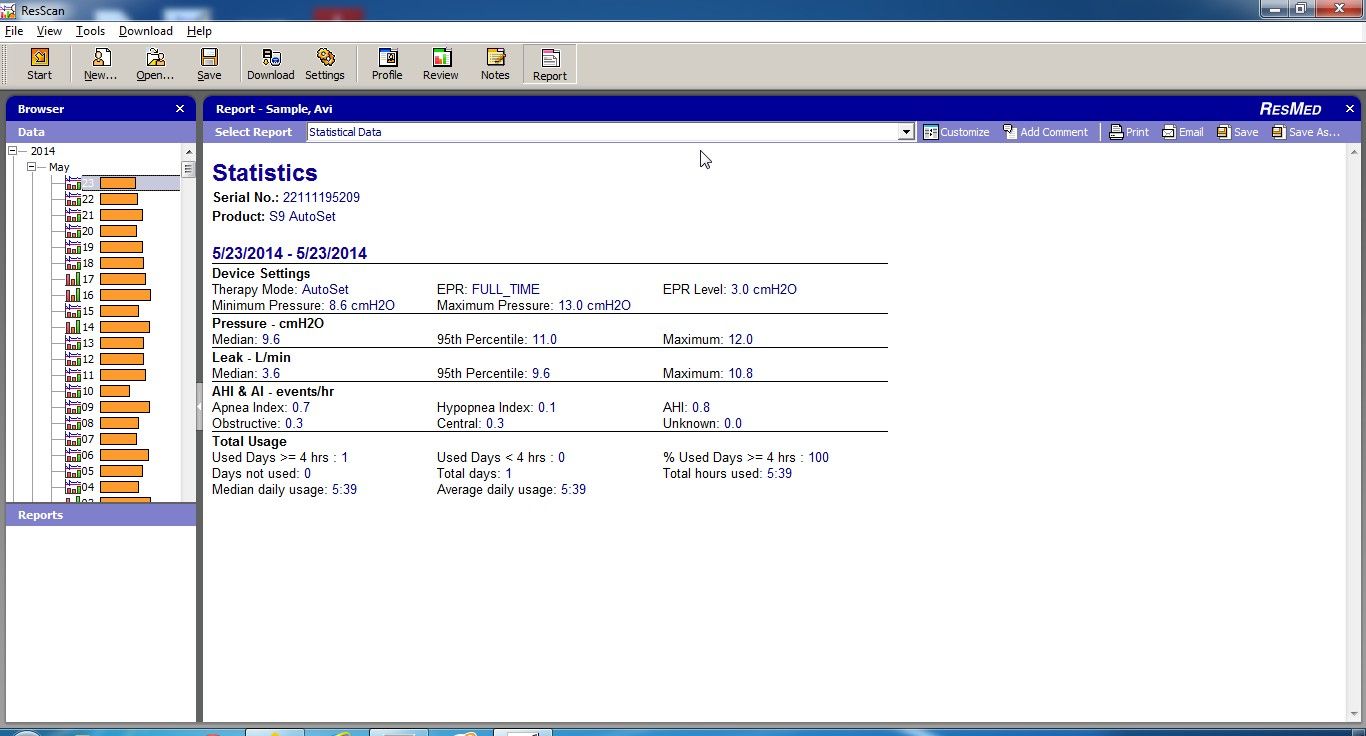
Task: Collapse the May tree node
Action: pyautogui.click(x=32, y=167)
